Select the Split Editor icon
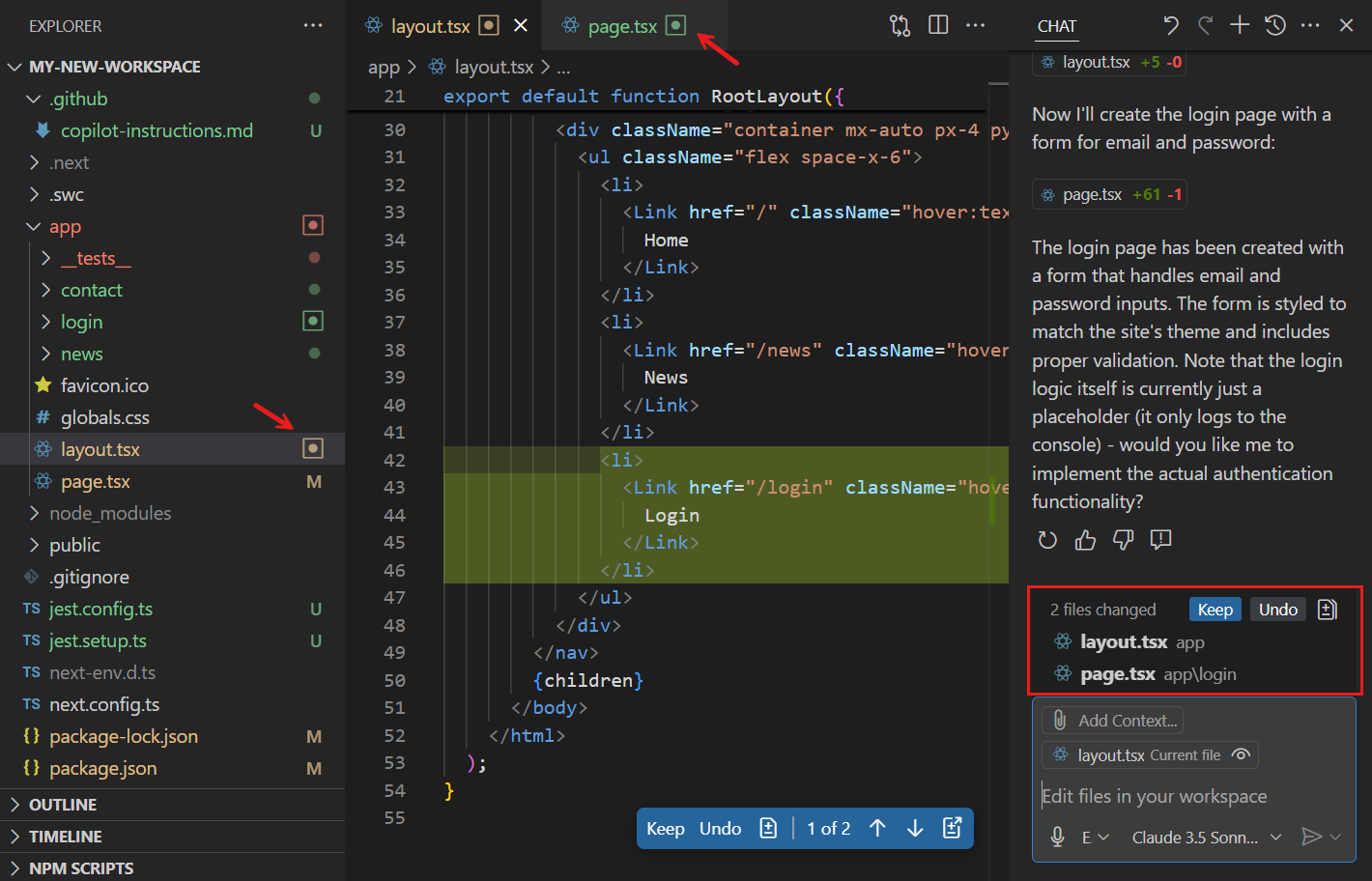This screenshot has width=1372, height=881. (938, 25)
